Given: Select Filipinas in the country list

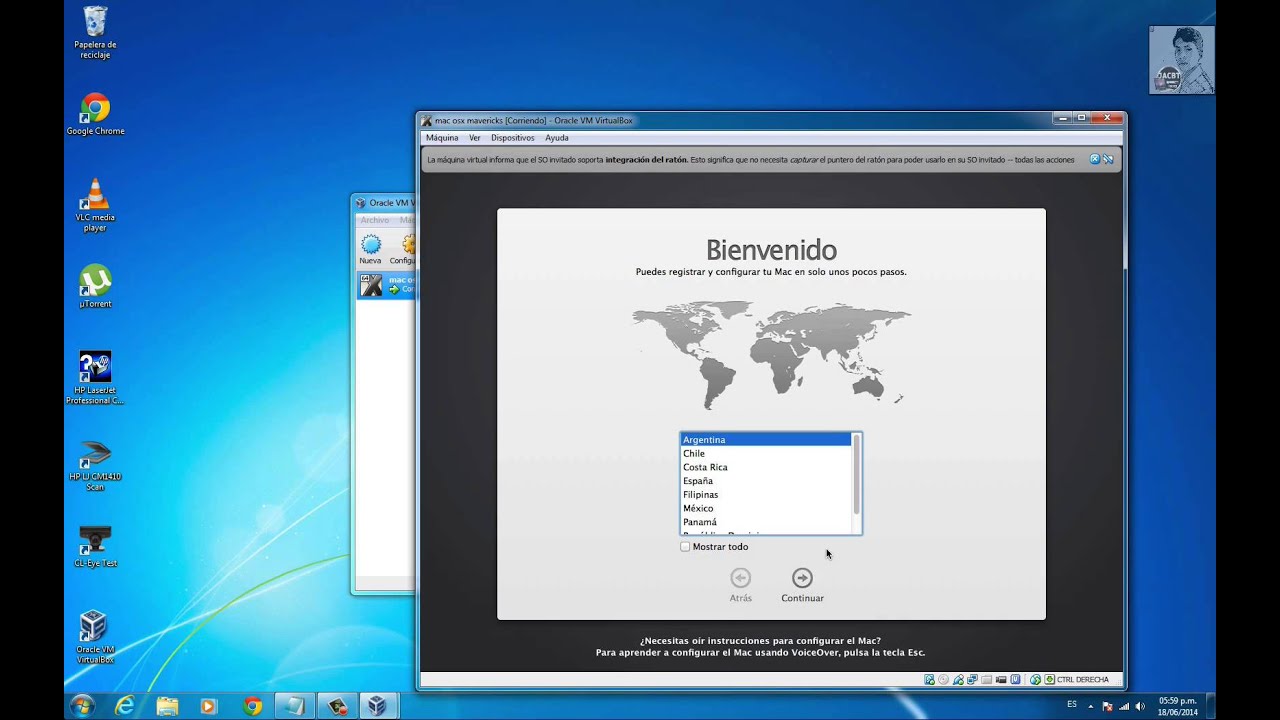Looking at the screenshot, I should (x=765, y=495).
